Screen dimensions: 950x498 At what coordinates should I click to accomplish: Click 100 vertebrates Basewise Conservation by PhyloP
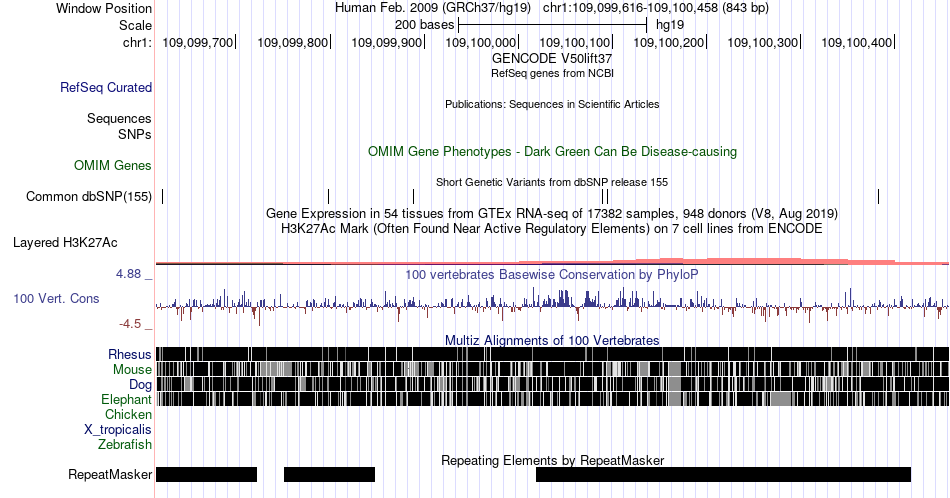pos(552,274)
